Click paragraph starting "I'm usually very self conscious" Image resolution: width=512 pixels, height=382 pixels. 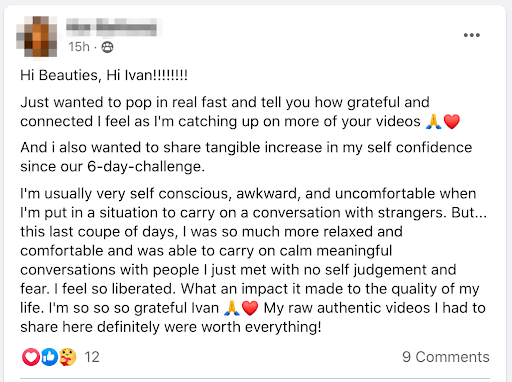coord(253,260)
